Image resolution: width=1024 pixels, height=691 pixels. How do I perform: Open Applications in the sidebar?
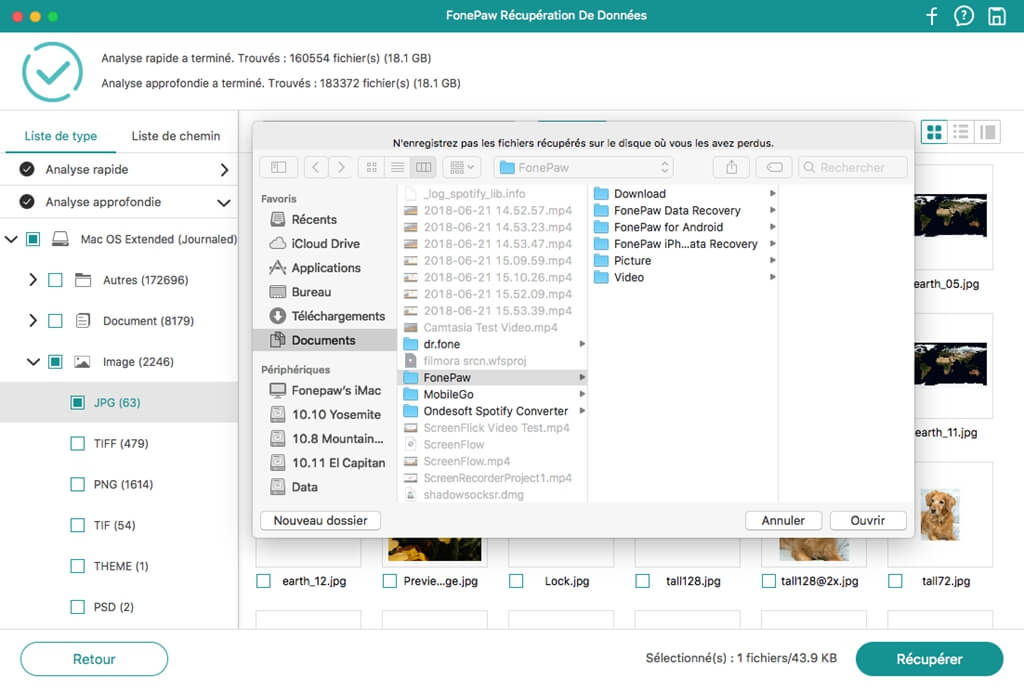[x=315, y=268]
